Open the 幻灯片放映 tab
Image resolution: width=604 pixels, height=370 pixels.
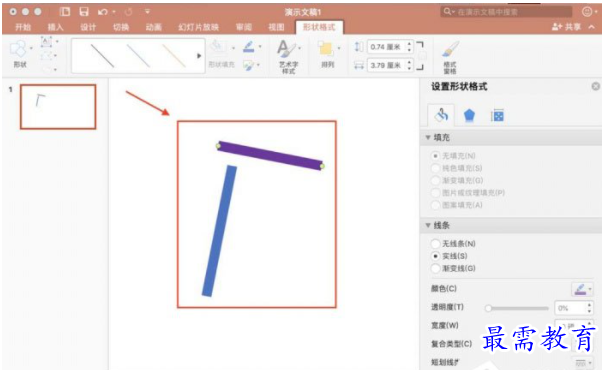198,27
